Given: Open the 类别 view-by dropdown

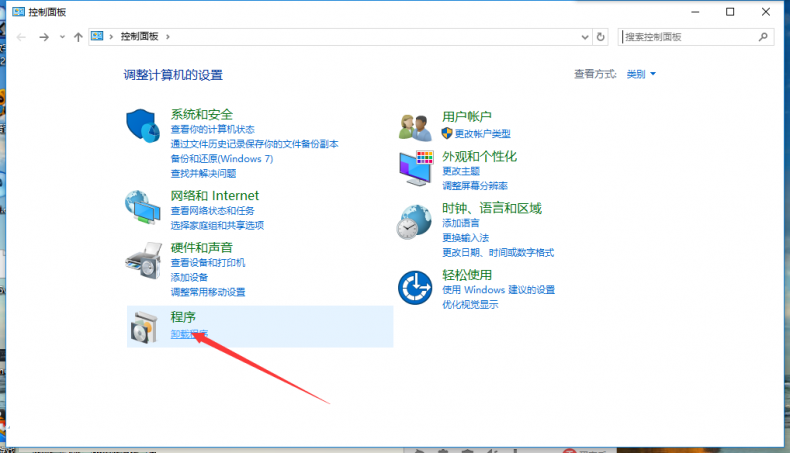Looking at the screenshot, I should tap(641, 74).
